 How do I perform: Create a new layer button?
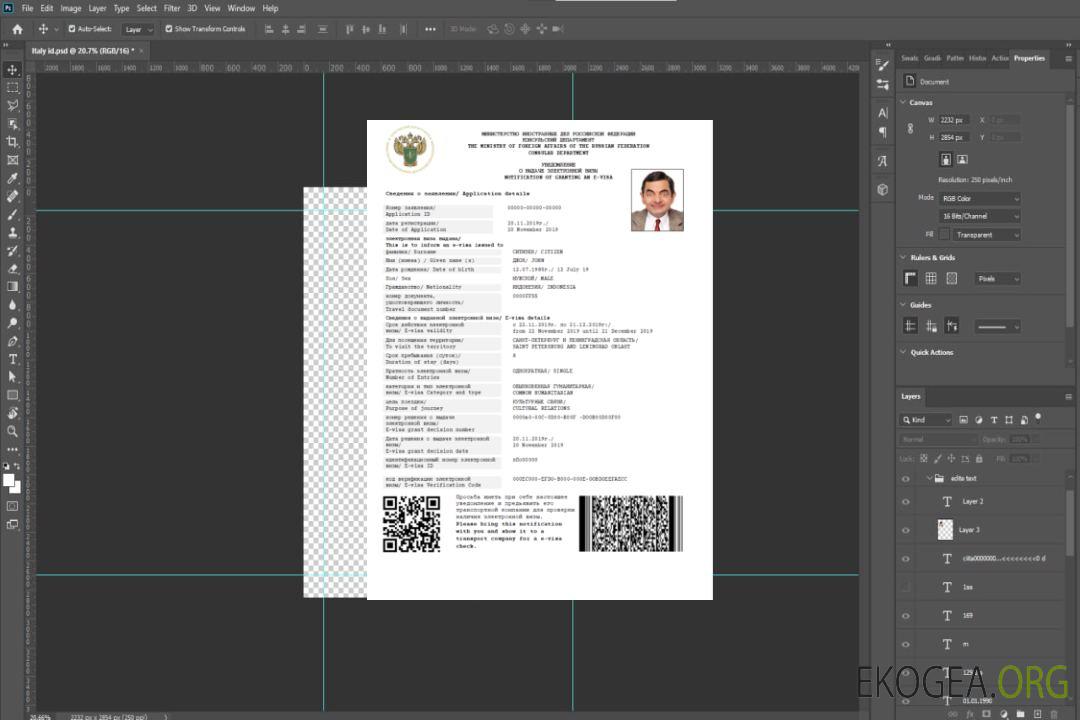[1037, 714]
